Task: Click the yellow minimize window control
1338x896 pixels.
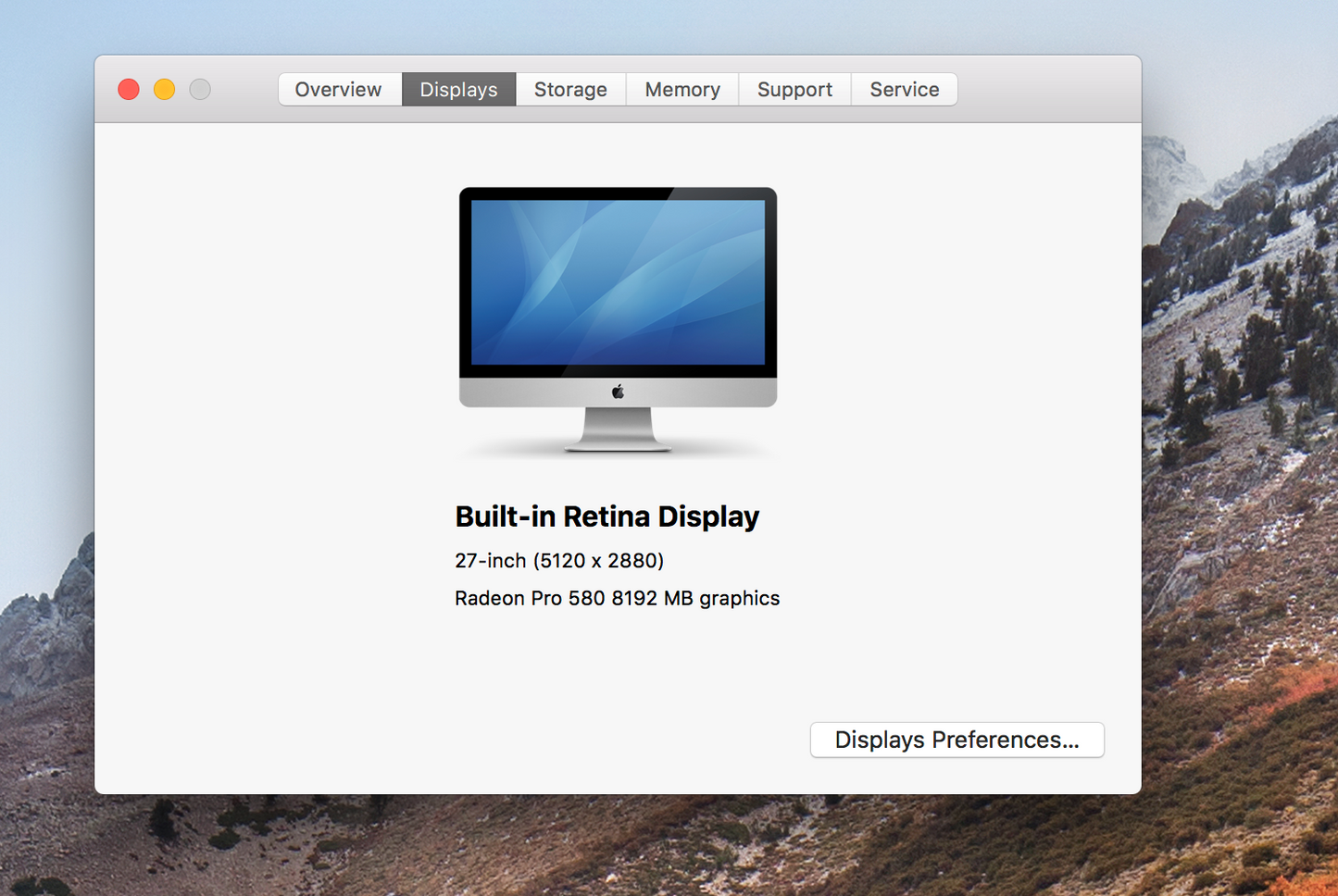Action: click(x=164, y=89)
